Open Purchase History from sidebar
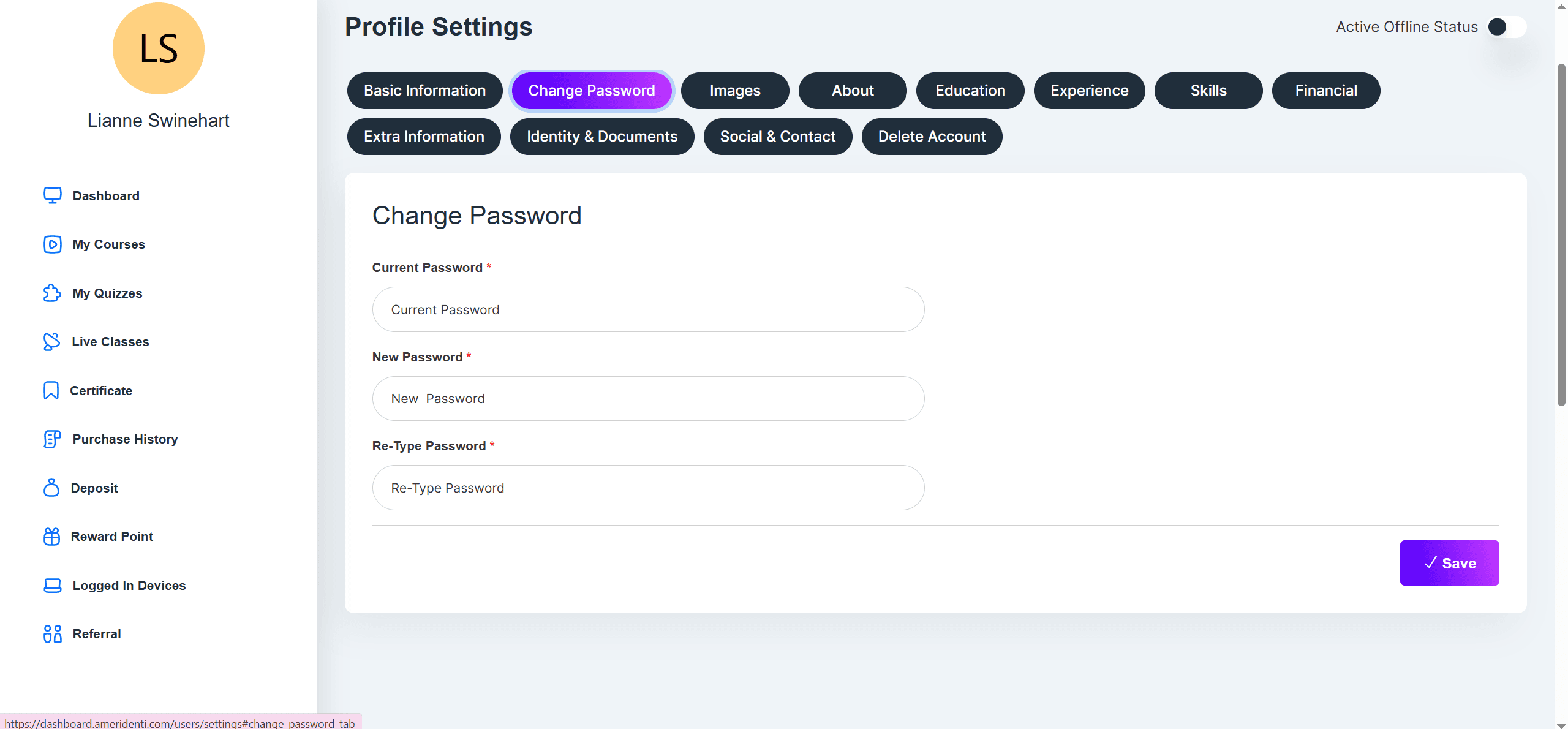This screenshot has width=1568, height=729. [x=126, y=439]
